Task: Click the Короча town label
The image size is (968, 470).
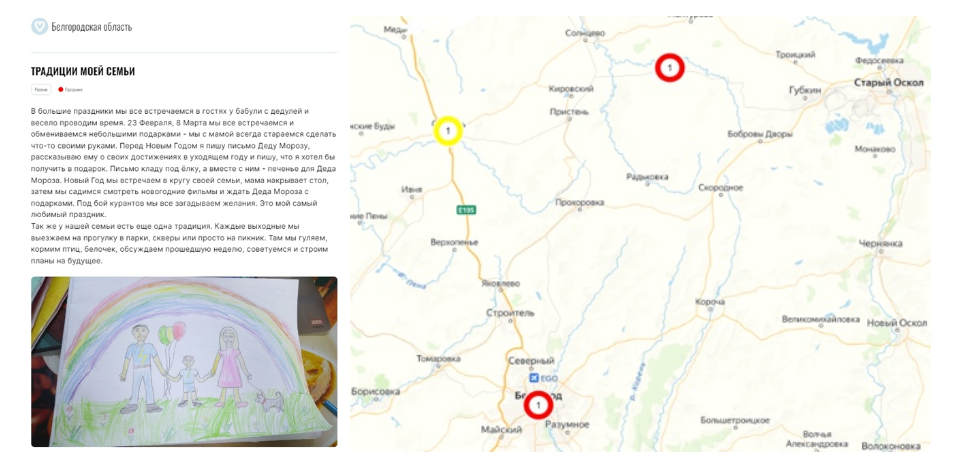Action: pyautogui.click(x=710, y=302)
